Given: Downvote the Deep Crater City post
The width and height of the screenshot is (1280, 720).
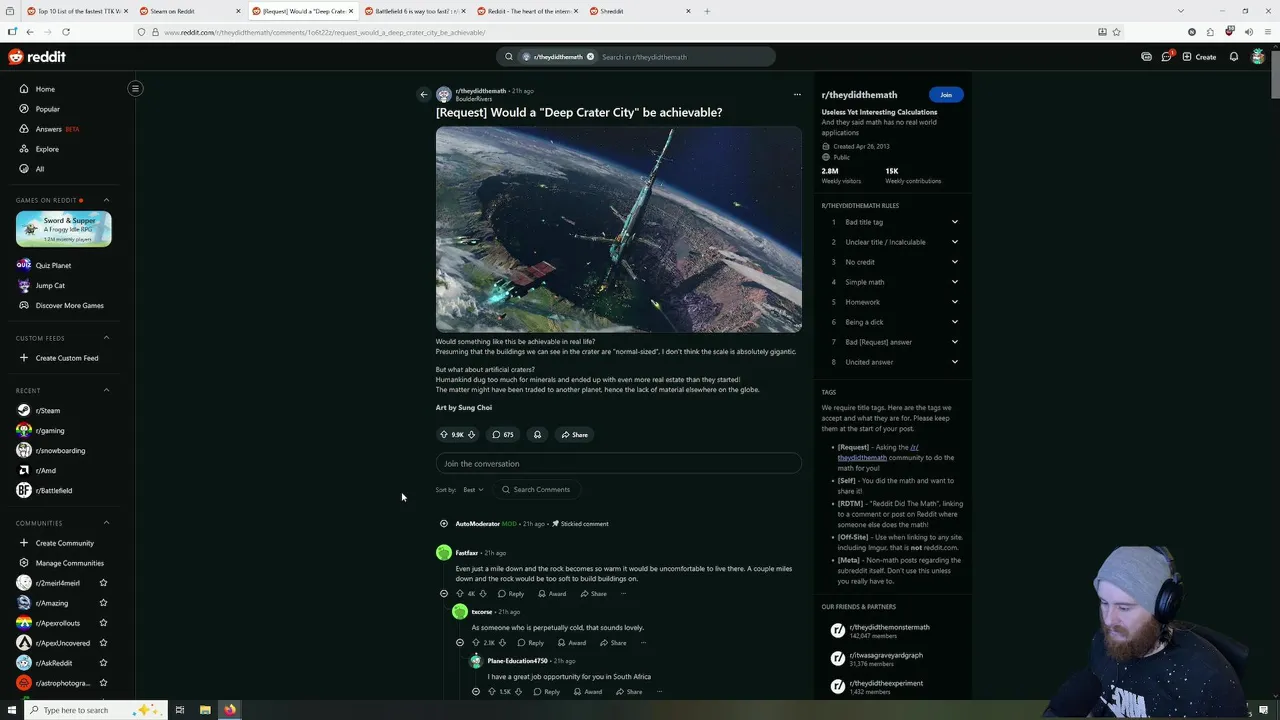Looking at the screenshot, I should click(x=471, y=435).
